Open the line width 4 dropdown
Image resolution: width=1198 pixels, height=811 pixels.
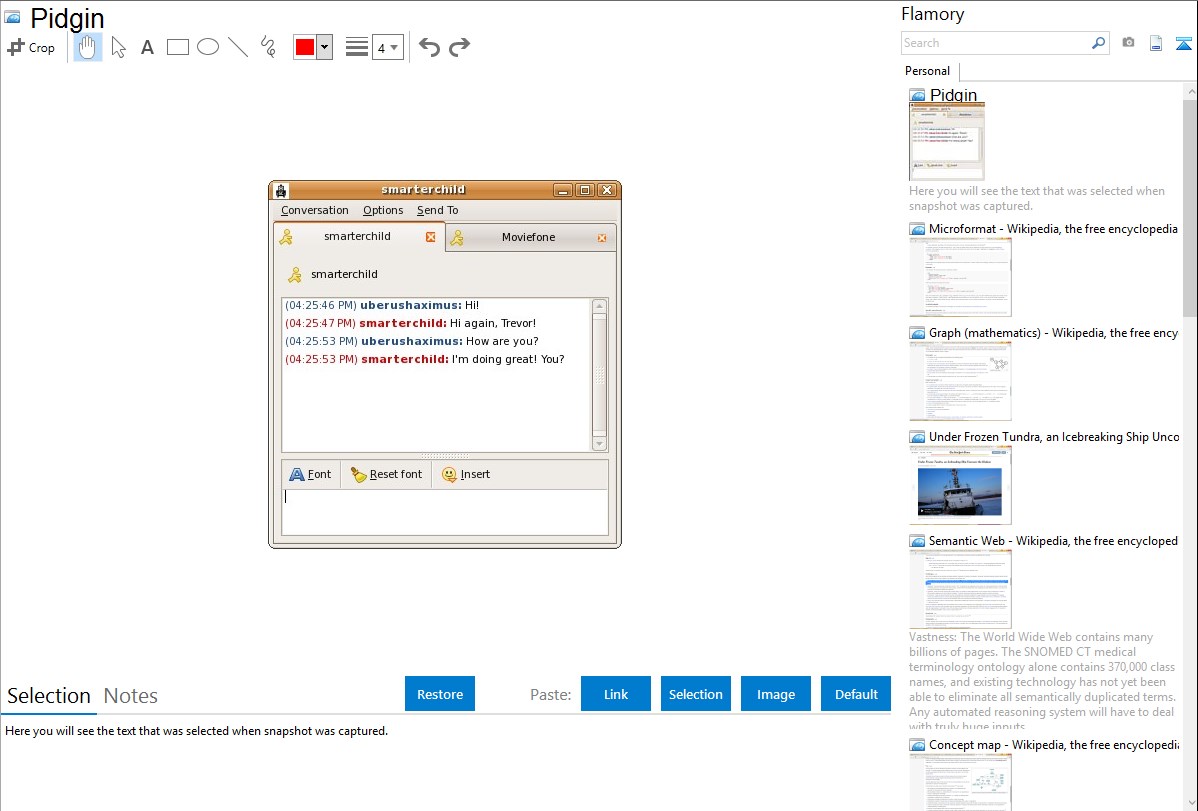click(x=388, y=47)
